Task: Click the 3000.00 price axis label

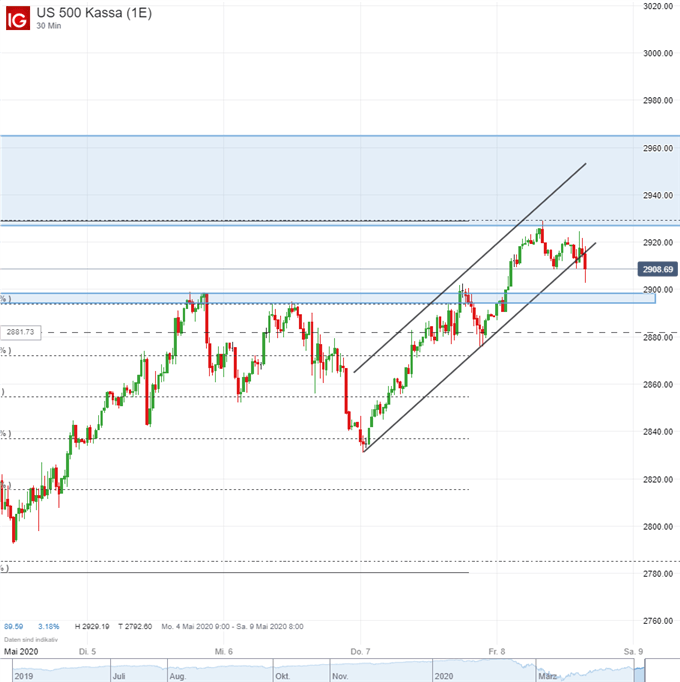Action: coord(658,53)
